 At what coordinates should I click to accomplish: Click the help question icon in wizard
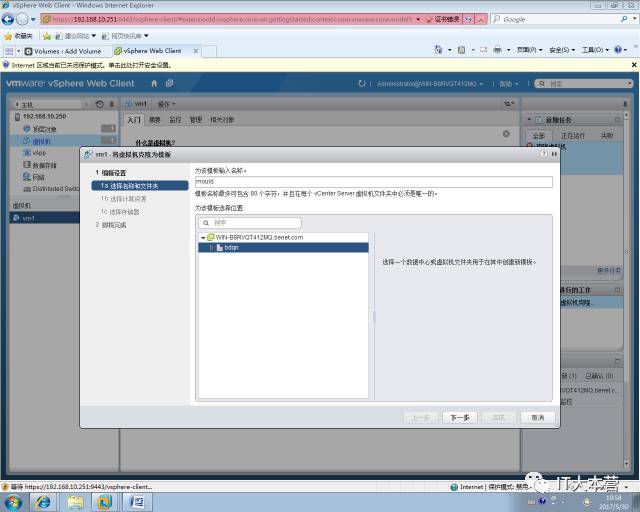(543, 154)
